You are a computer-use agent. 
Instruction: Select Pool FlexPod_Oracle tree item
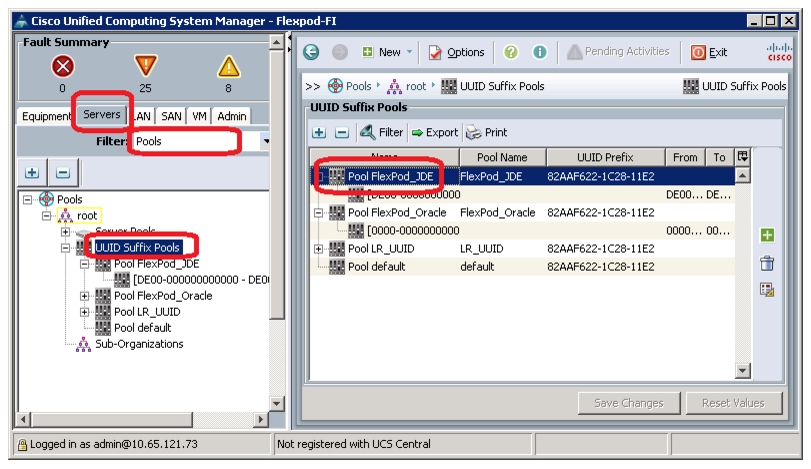pos(154,296)
